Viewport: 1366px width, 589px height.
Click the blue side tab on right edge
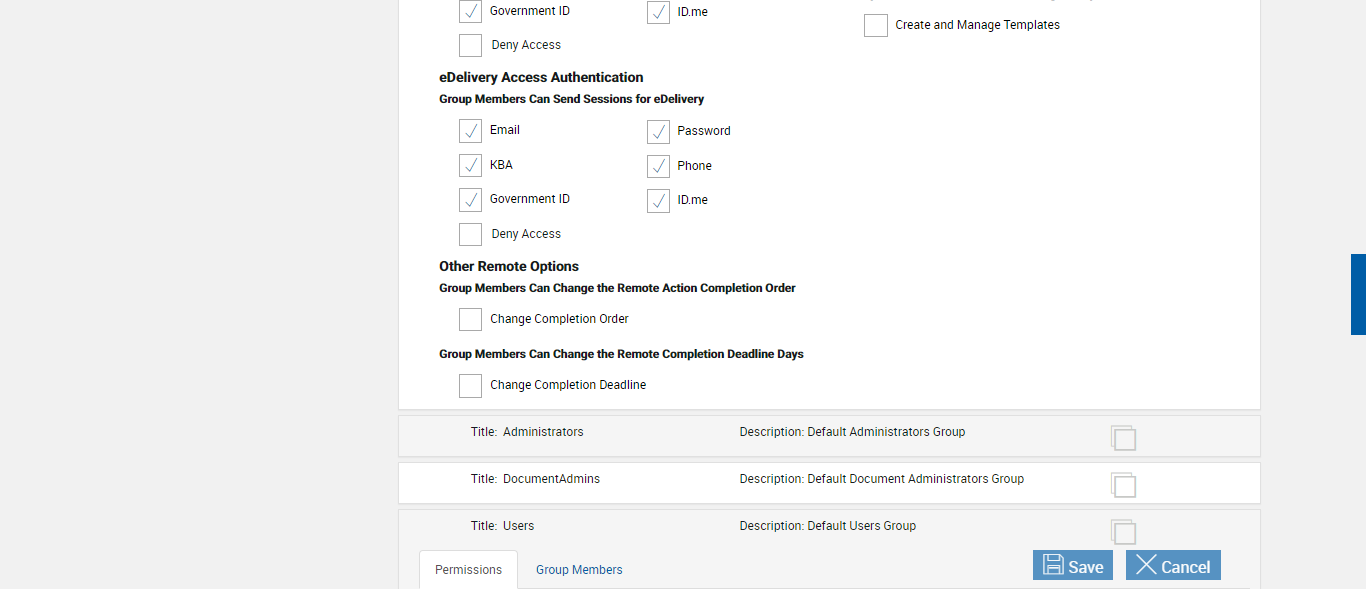1358,294
